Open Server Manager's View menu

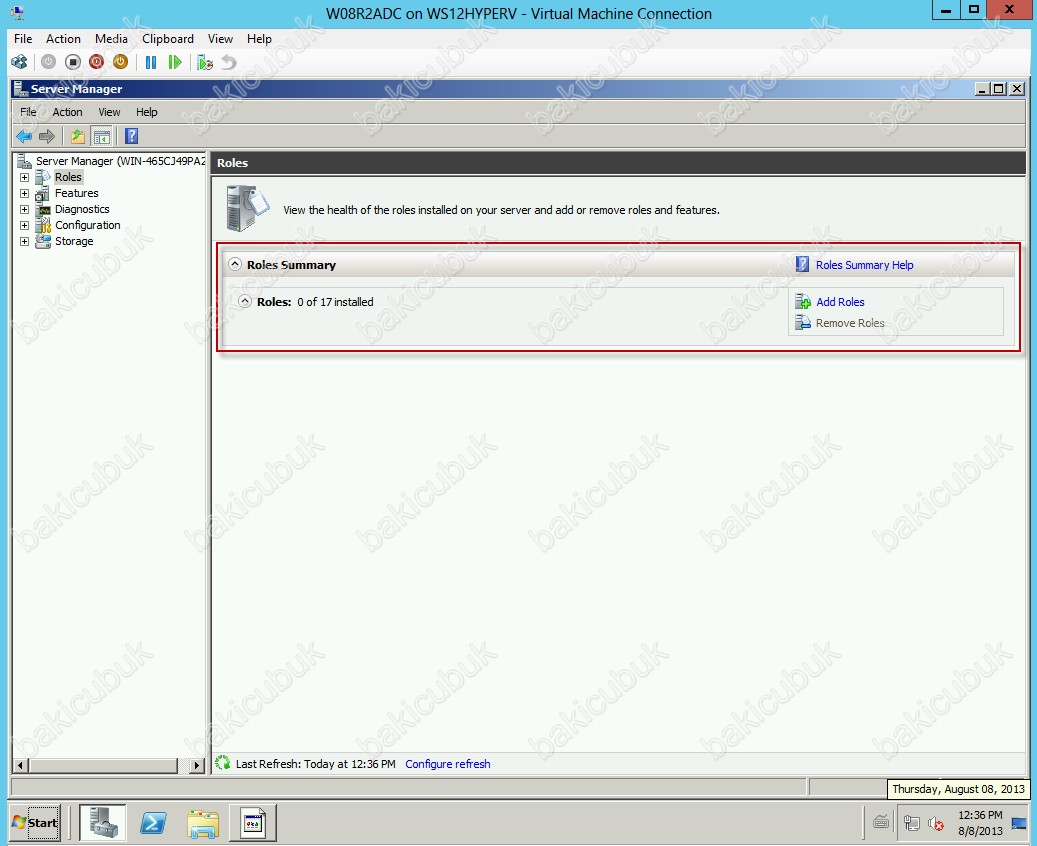tap(109, 112)
